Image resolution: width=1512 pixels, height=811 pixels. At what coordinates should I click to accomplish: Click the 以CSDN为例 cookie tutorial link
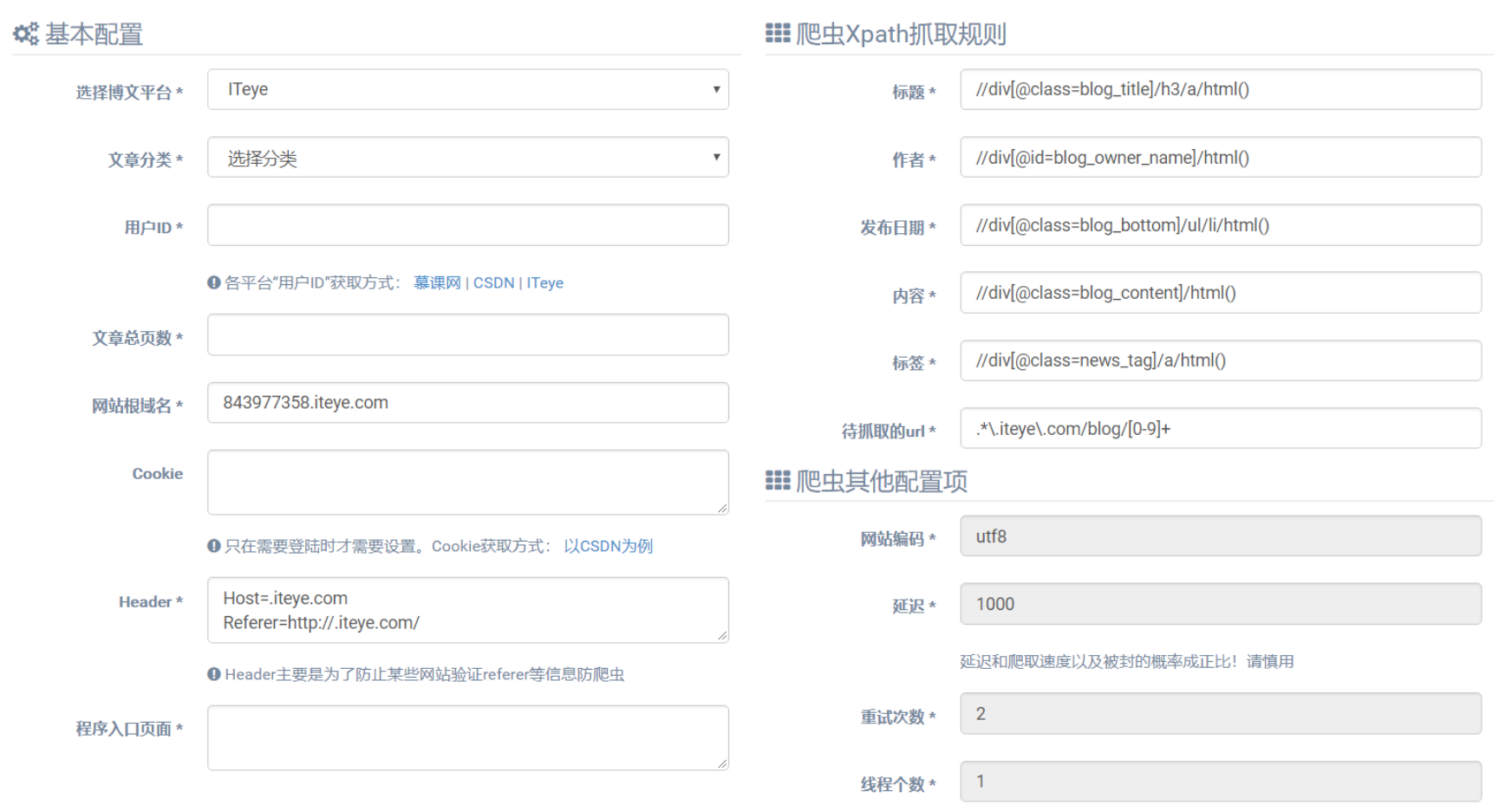tap(608, 546)
